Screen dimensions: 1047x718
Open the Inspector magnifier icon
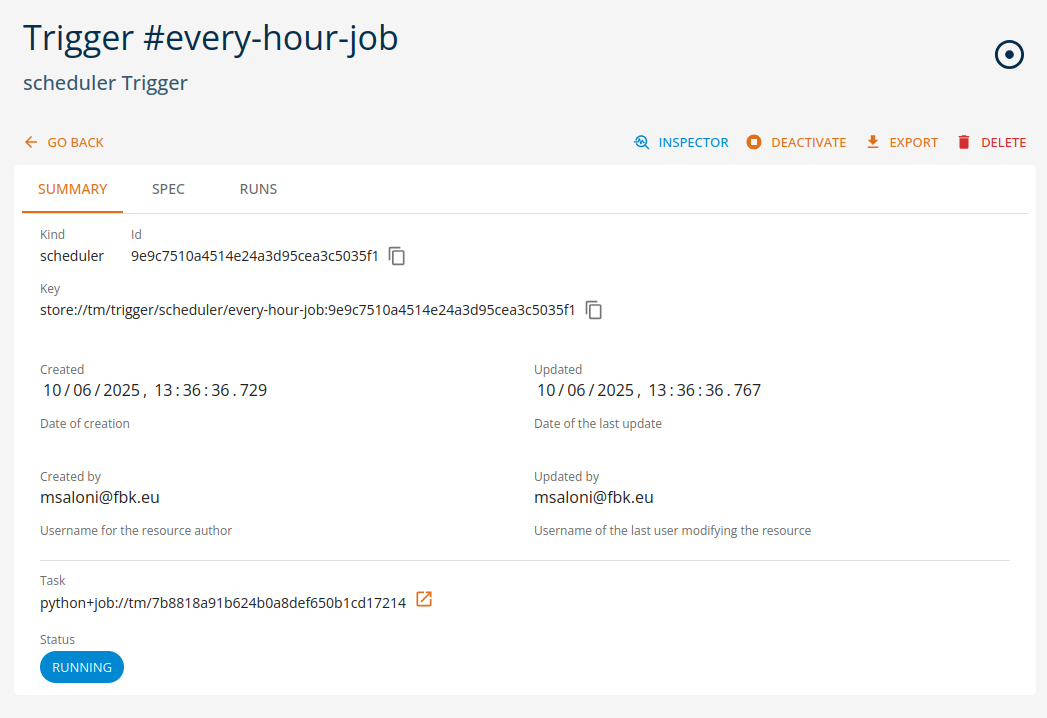tap(642, 143)
